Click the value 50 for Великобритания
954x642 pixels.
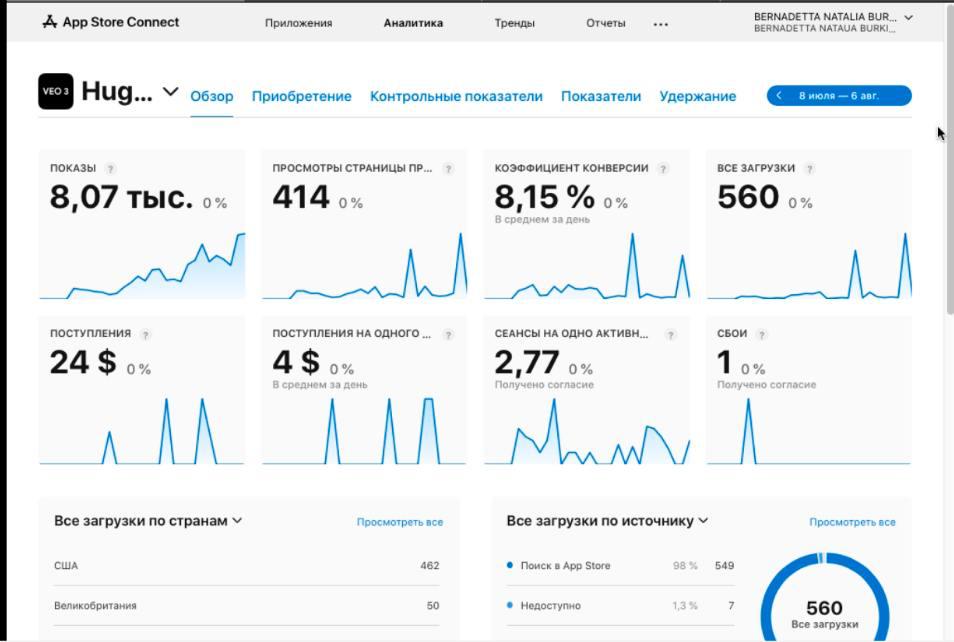click(x=433, y=605)
